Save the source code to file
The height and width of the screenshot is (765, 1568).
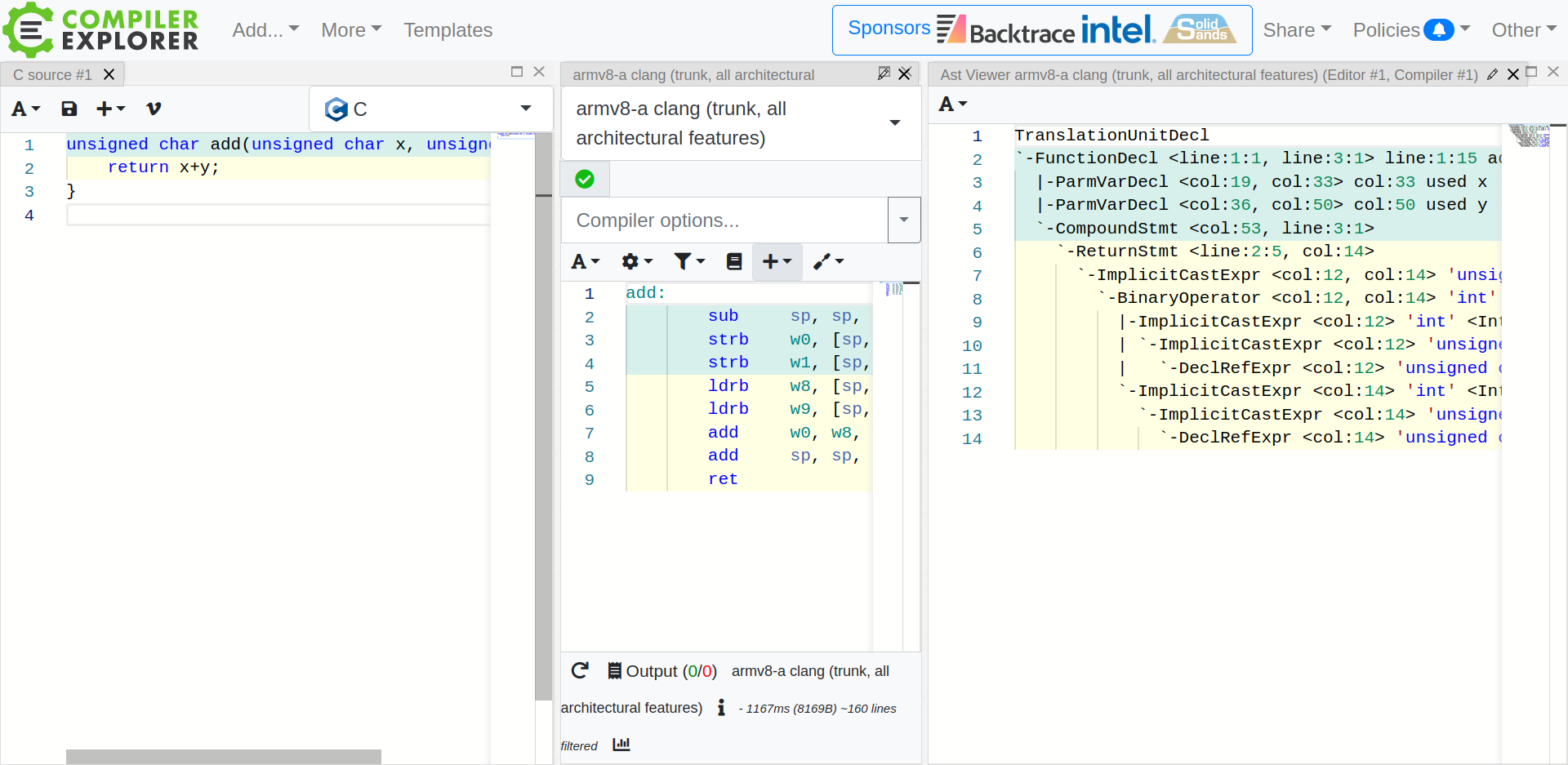69,109
